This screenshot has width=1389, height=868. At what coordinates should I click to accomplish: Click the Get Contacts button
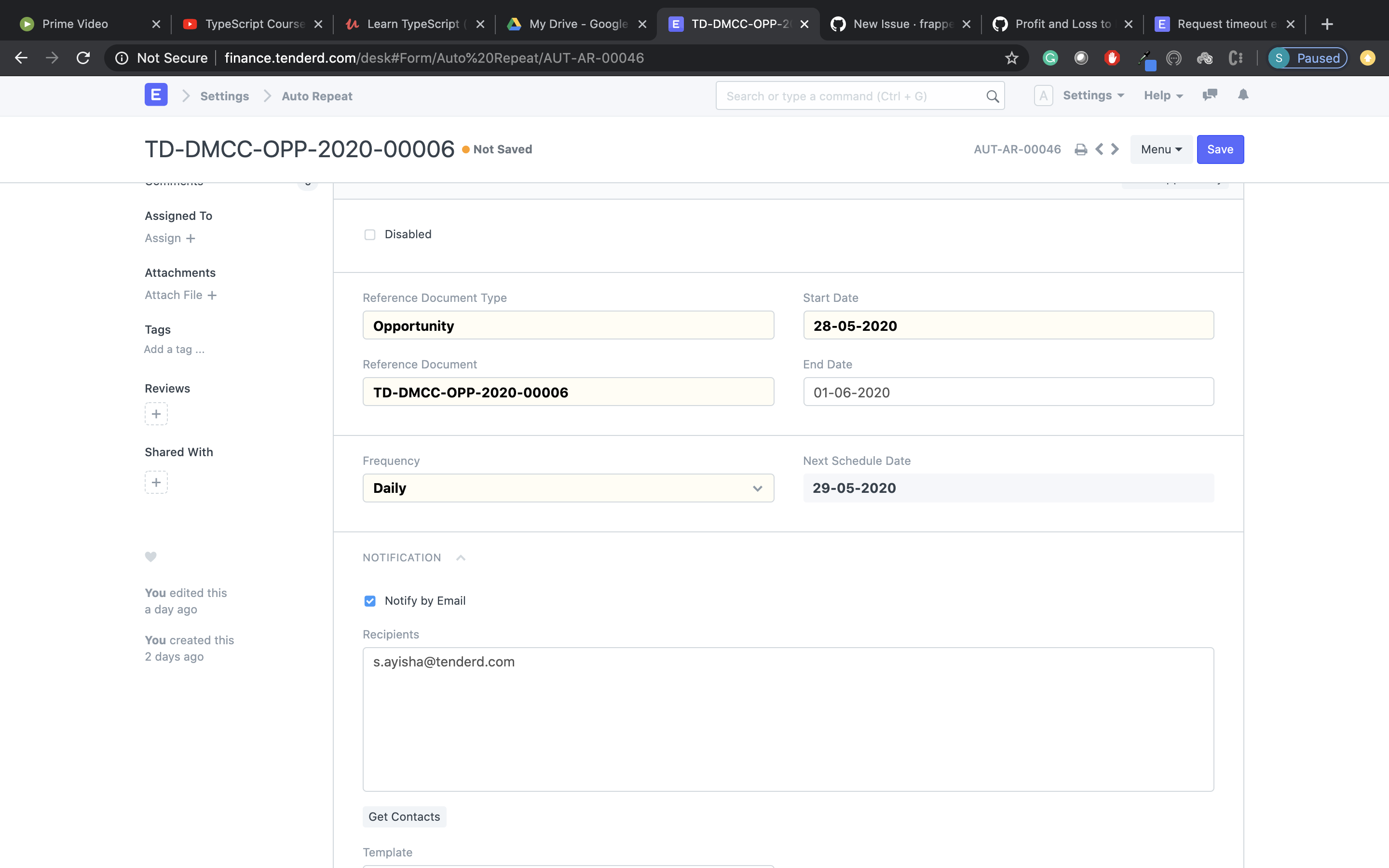(404, 816)
